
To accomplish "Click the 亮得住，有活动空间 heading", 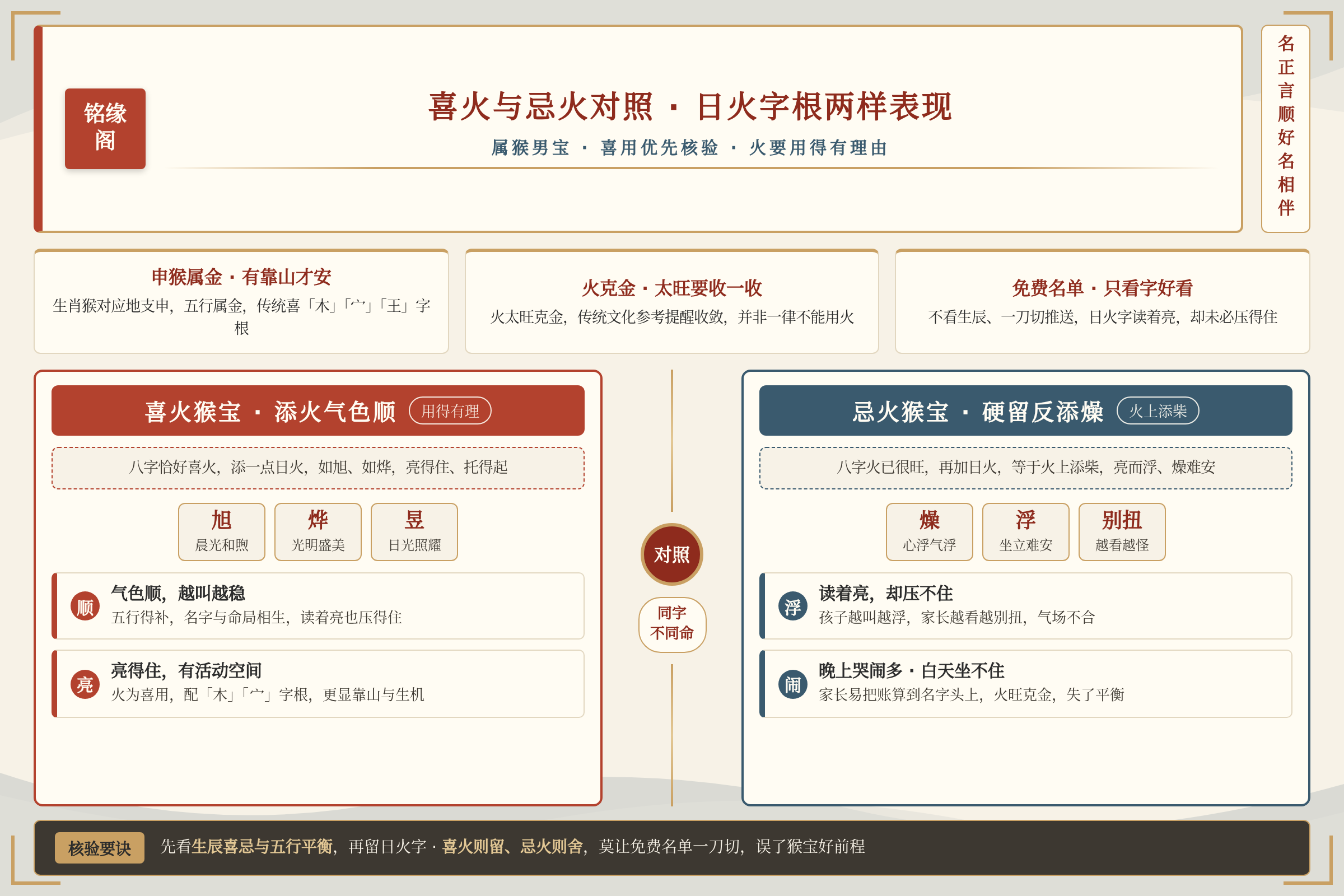I will click(x=186, y=670).
